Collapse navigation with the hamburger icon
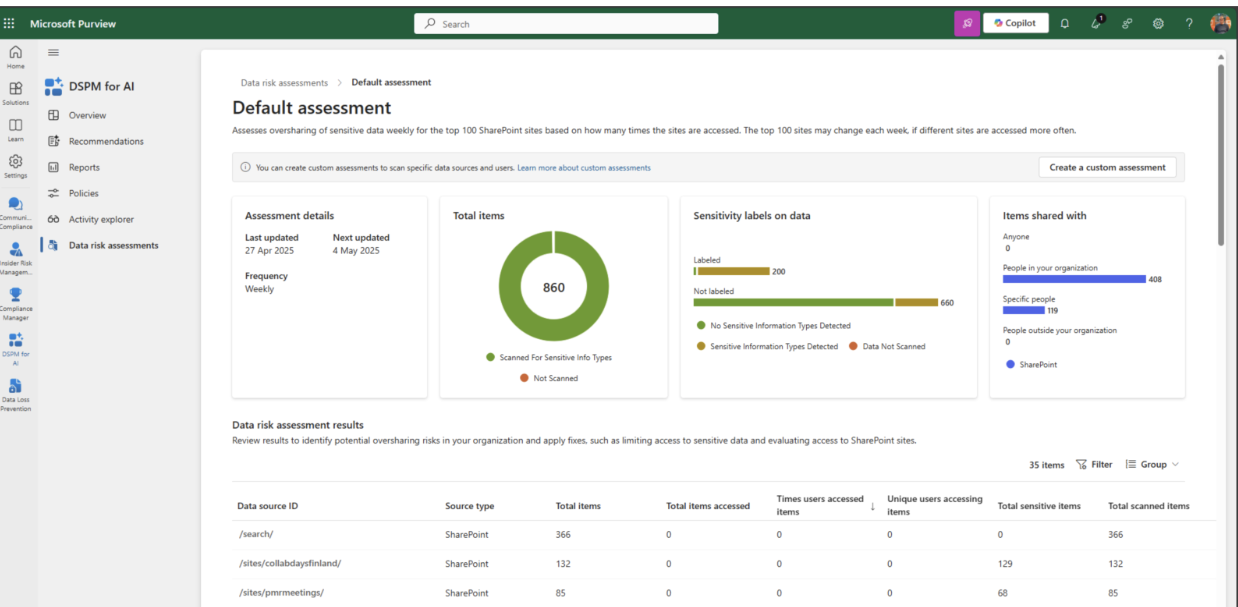Image resolution: width=1238 pixels, height=607 pixels. [53, 52]
